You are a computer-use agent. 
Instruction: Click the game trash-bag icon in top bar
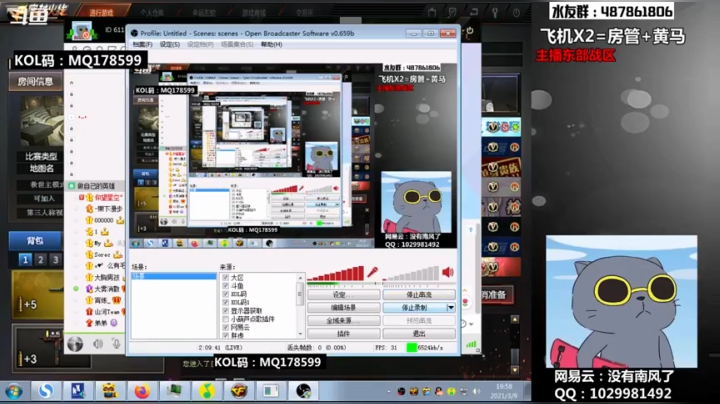tap(432, 12)
